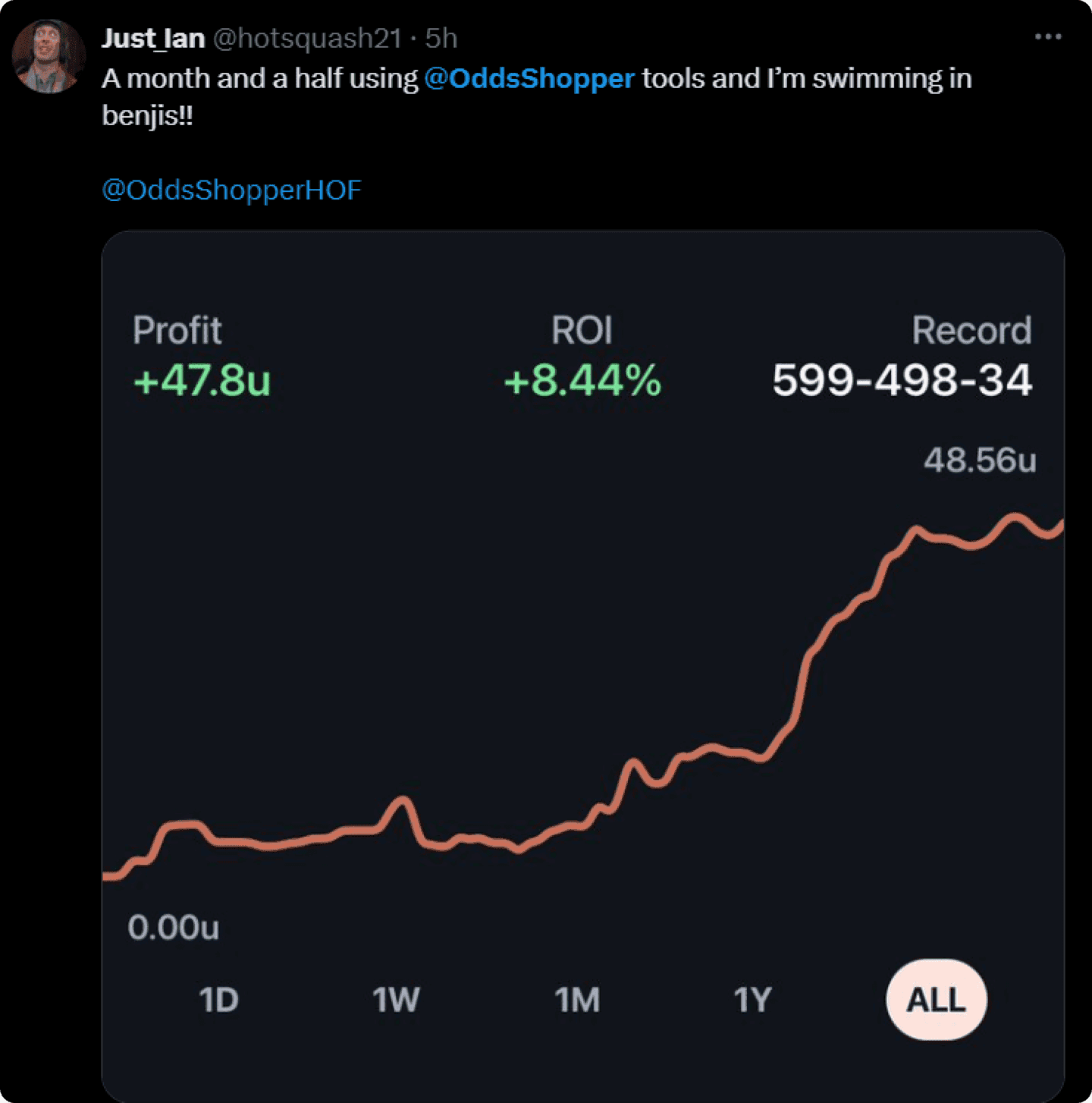This screenshot has width=1092, height=1103.
Task: Open the tweet's three-dot more options menu
Action: [x=1047, y=36]
